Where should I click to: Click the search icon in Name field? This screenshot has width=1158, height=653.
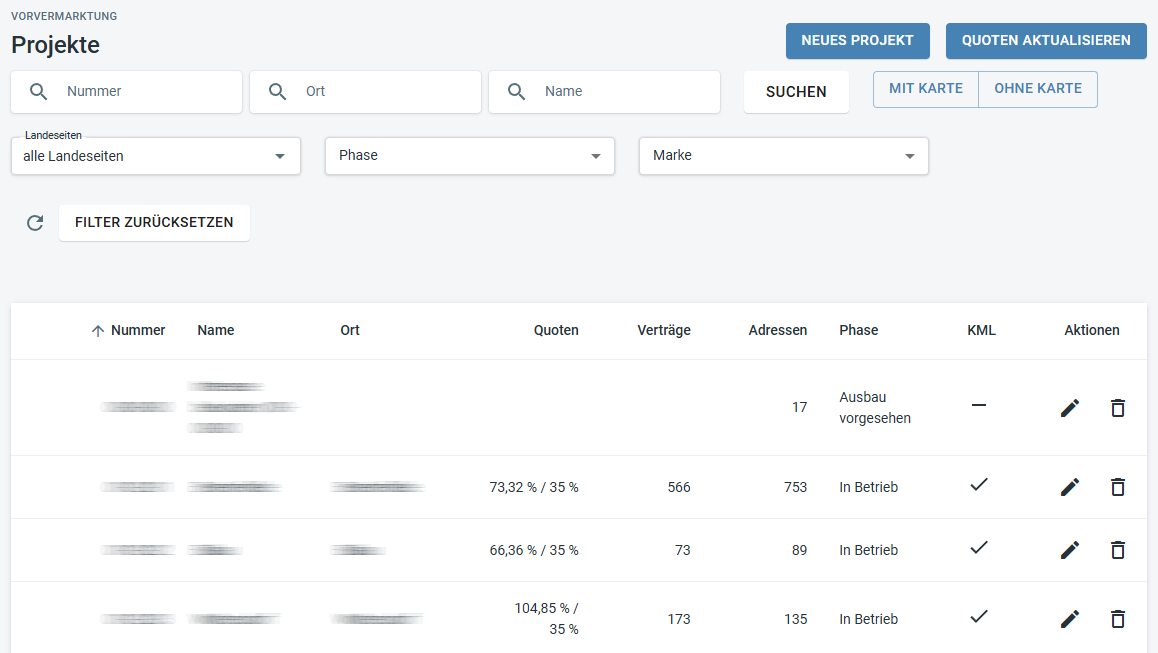(517, 92)
